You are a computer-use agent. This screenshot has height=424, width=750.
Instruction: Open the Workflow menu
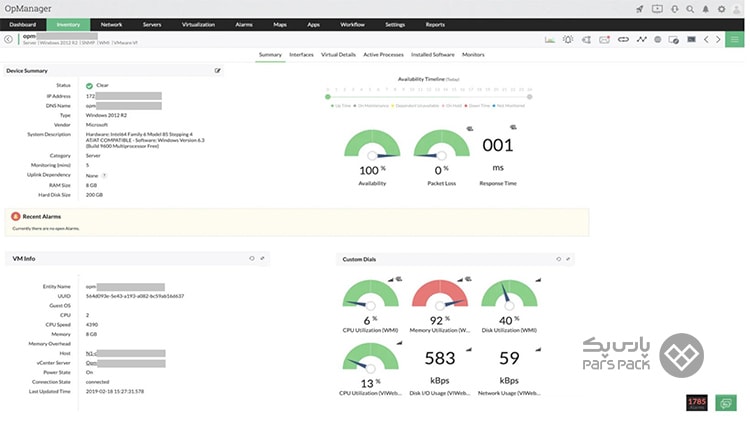[x=352, y=24]
